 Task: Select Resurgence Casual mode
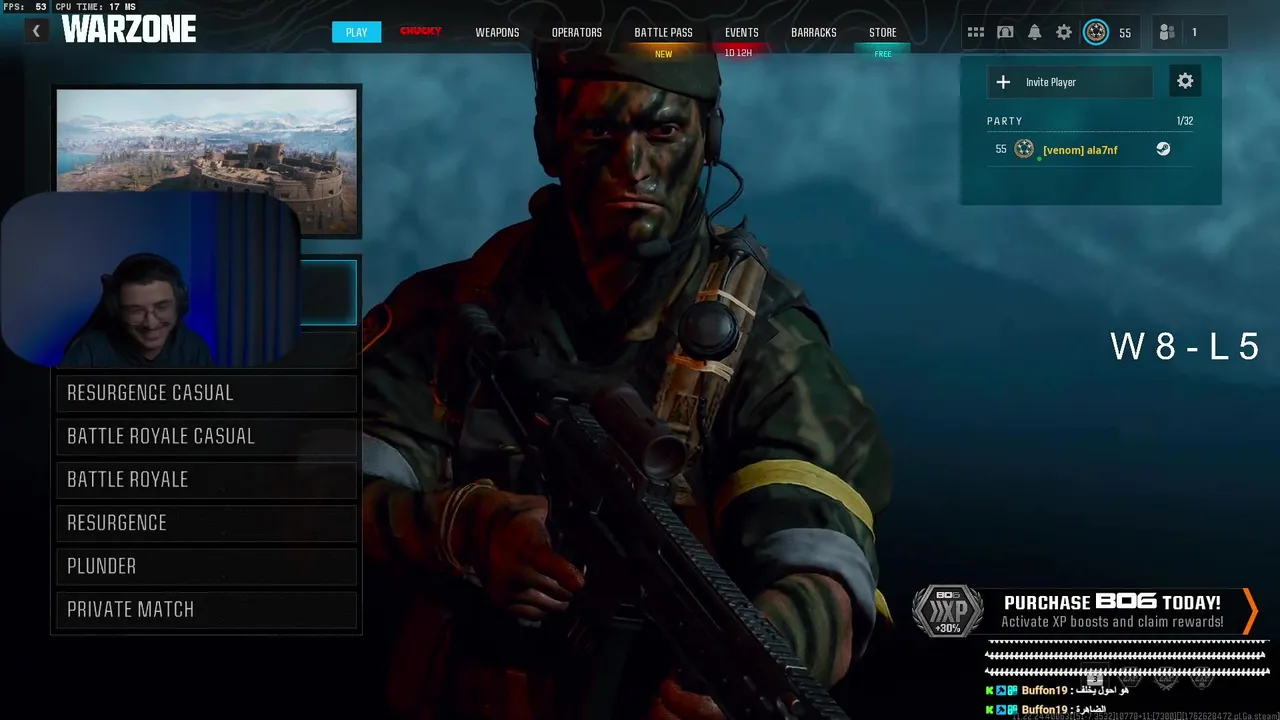click(207, 393)
